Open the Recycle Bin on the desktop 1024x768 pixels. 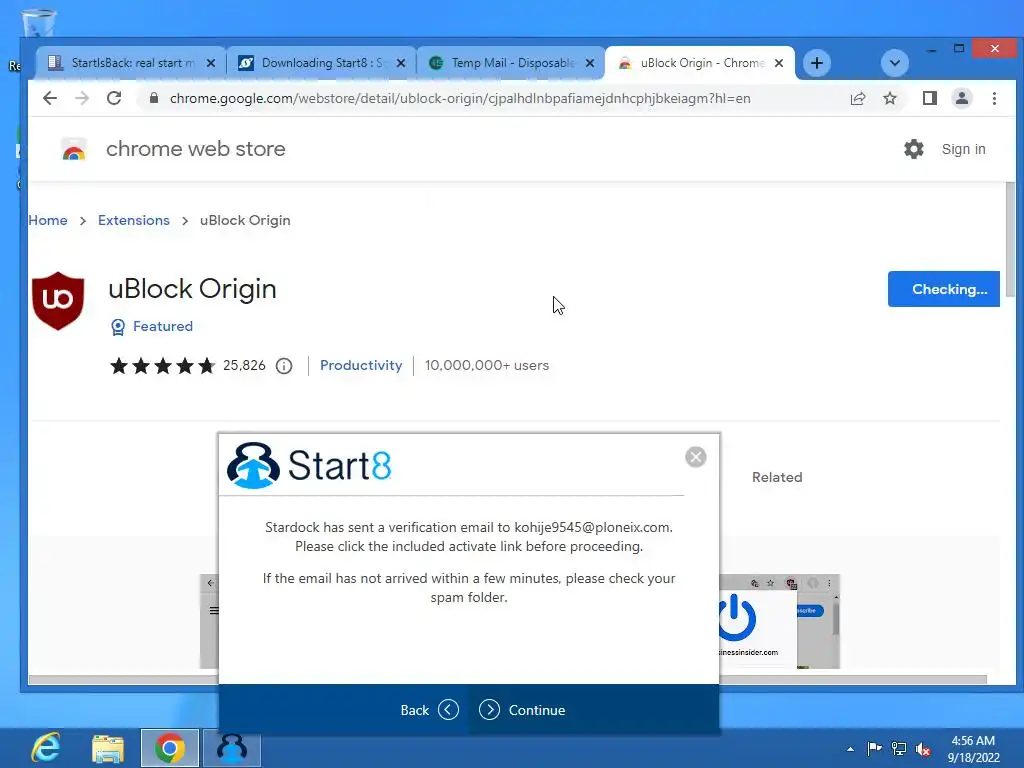point(39,23)
